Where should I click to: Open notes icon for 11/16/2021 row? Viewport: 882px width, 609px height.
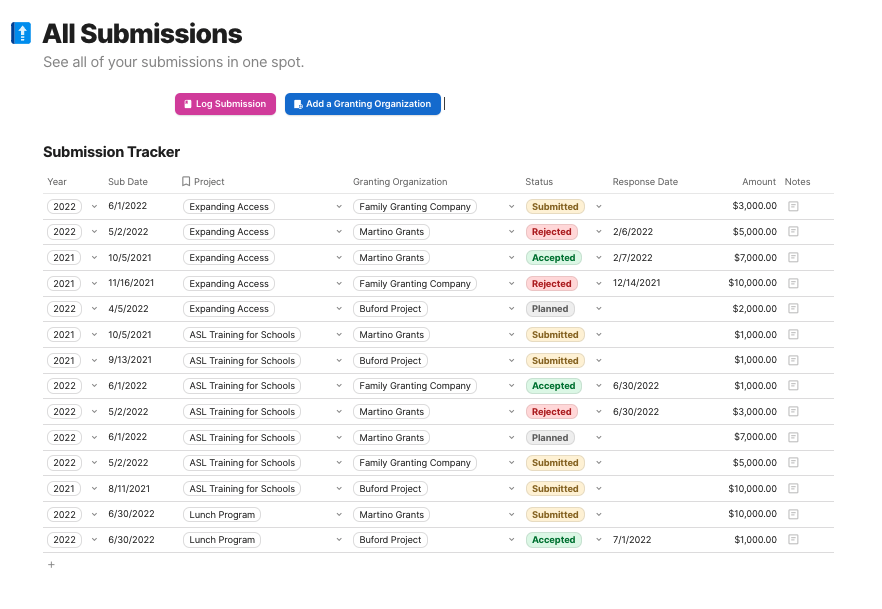click(793, 283)
